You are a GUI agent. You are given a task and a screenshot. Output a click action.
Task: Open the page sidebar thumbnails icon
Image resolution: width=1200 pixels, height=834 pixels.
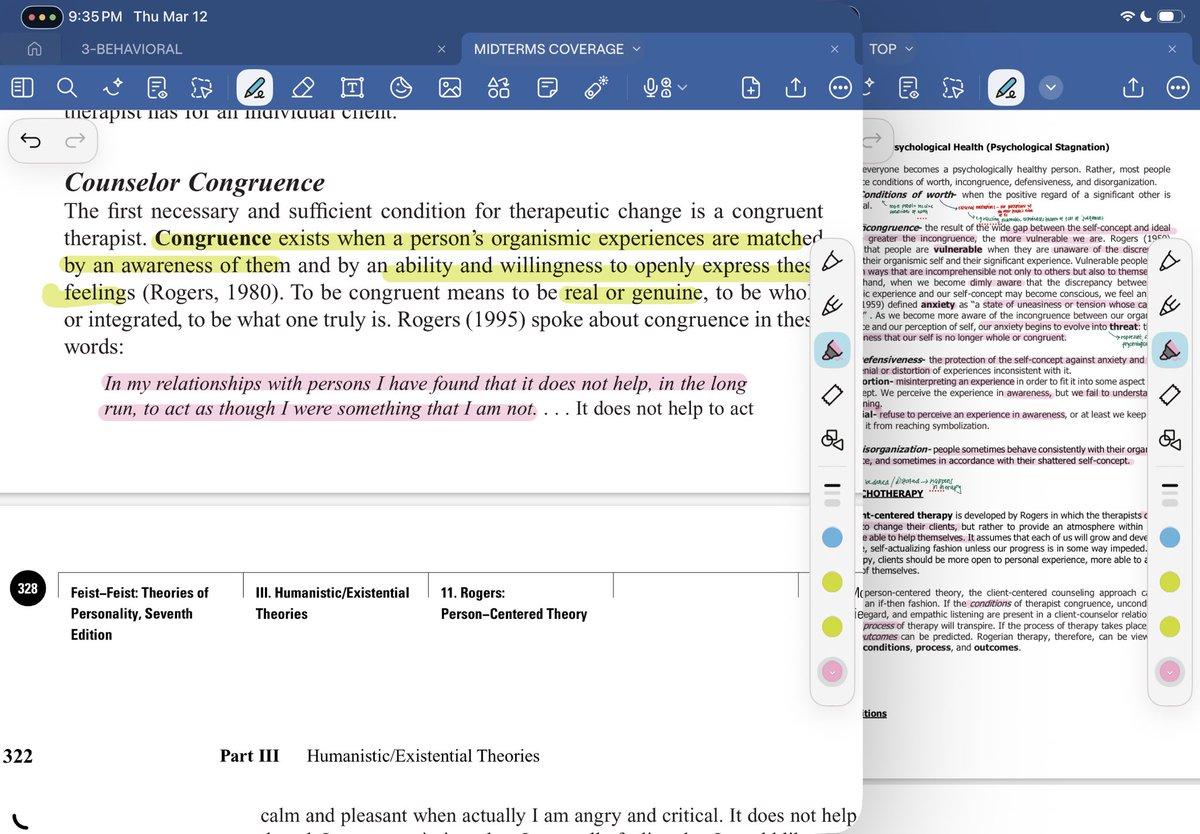click(x=22, y=88)
